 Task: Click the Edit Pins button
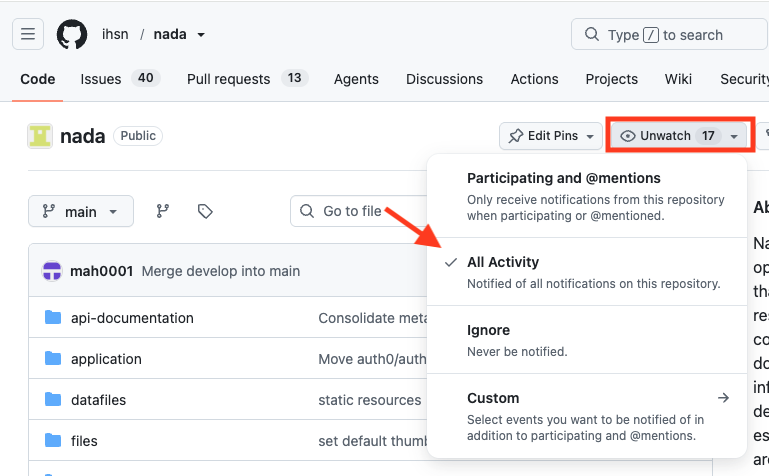(x=551, y=136)
